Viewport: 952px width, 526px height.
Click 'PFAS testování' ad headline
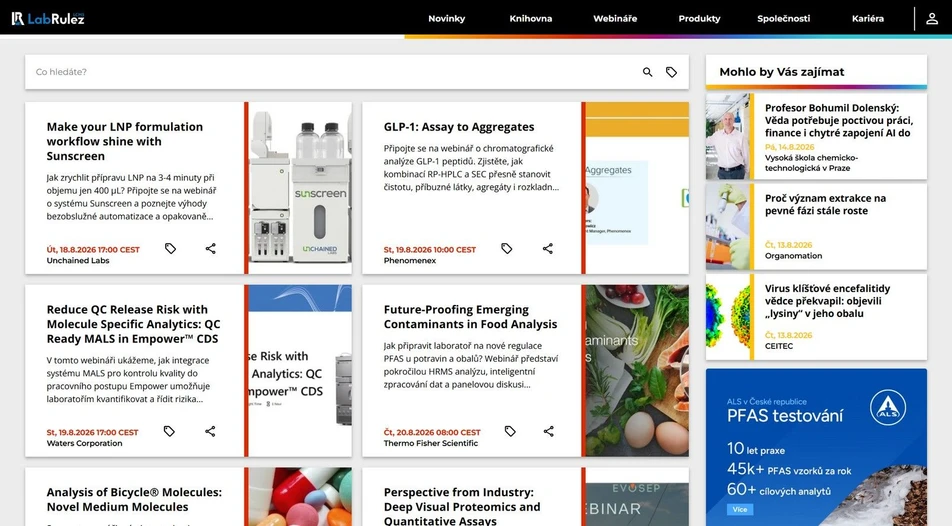point(784,416)
